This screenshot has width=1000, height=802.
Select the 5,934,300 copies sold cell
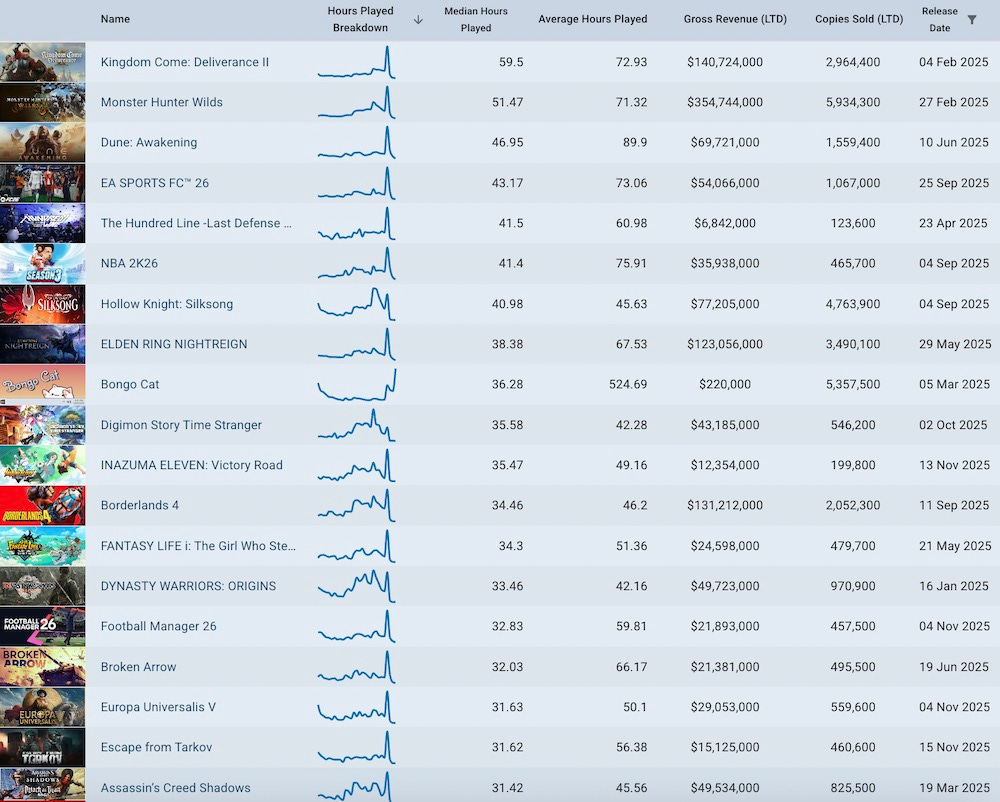[x=853, y=102]
